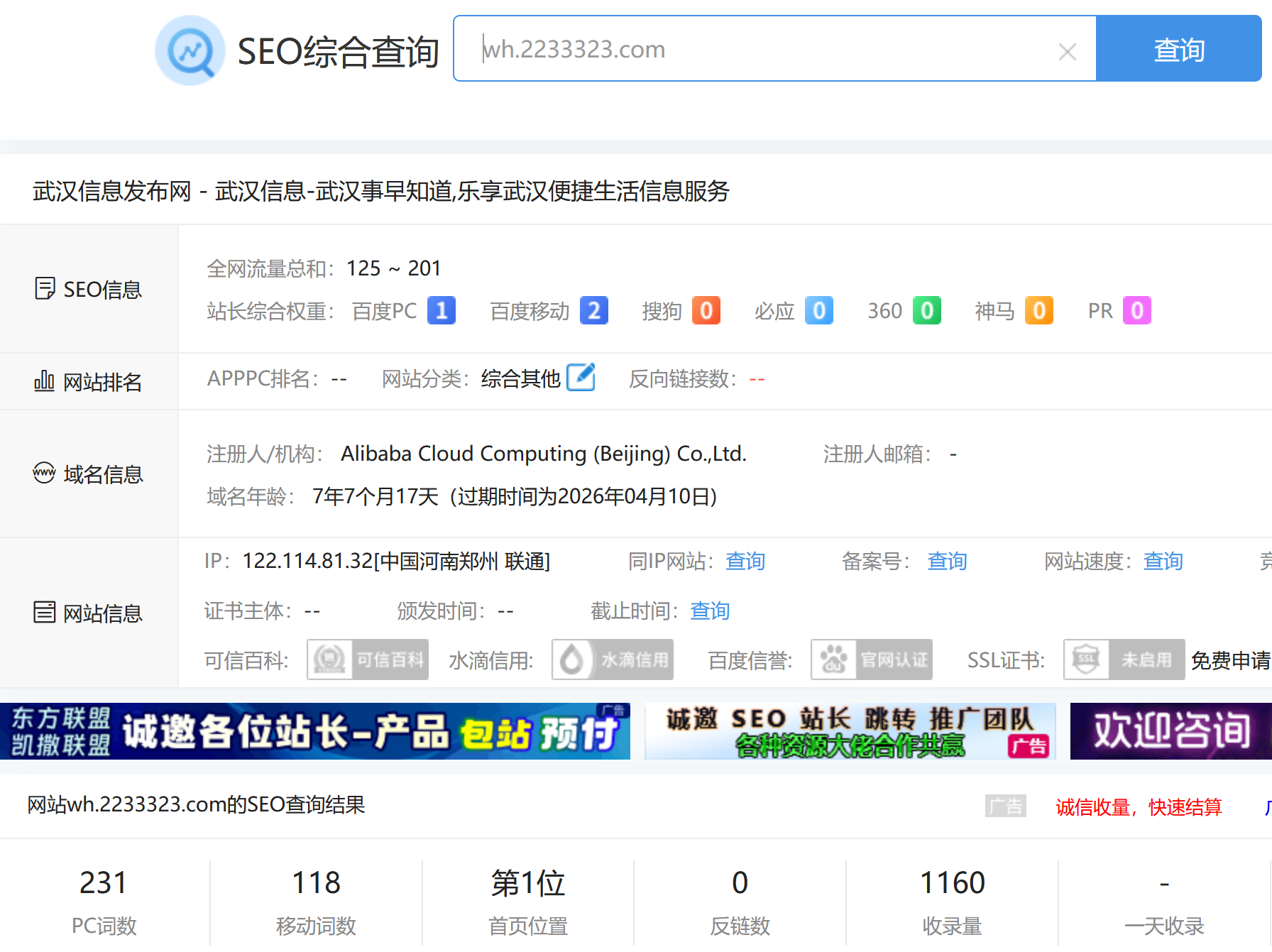Open the 可信百科 certification badge
Viewport: 1272px width, 952px height.
coord(368,660)
